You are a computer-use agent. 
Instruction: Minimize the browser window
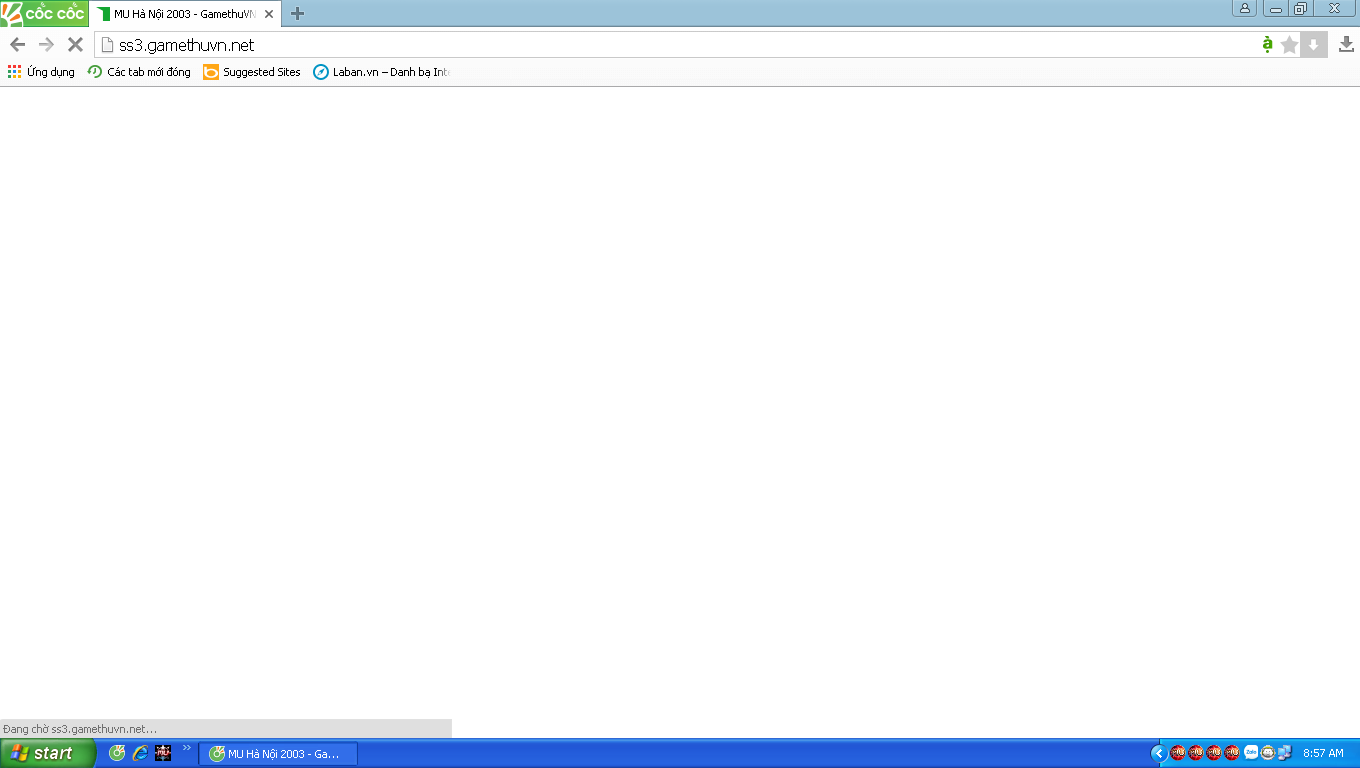[1276, 8]
